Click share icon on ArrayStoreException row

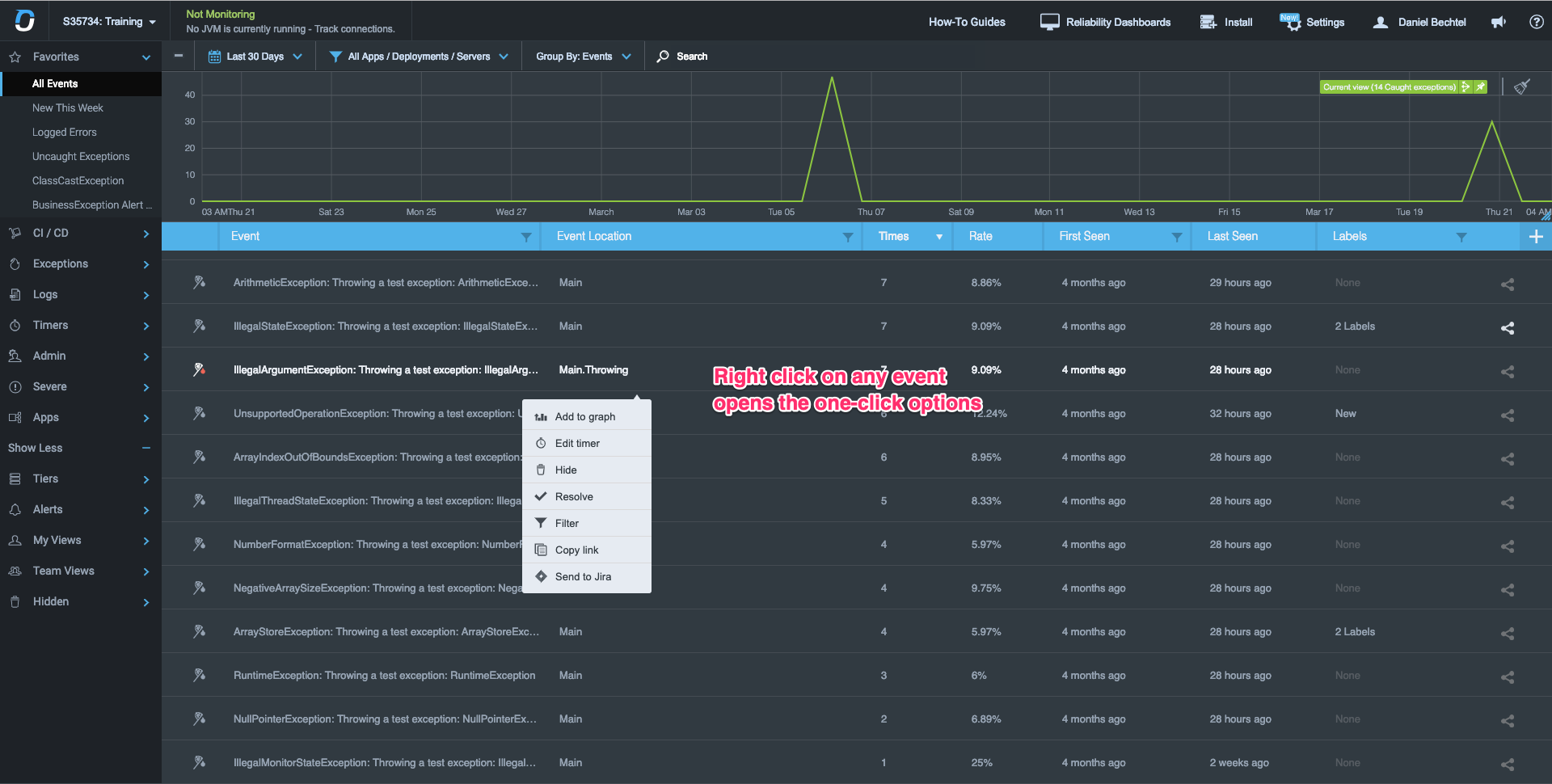click(1508, 633)
